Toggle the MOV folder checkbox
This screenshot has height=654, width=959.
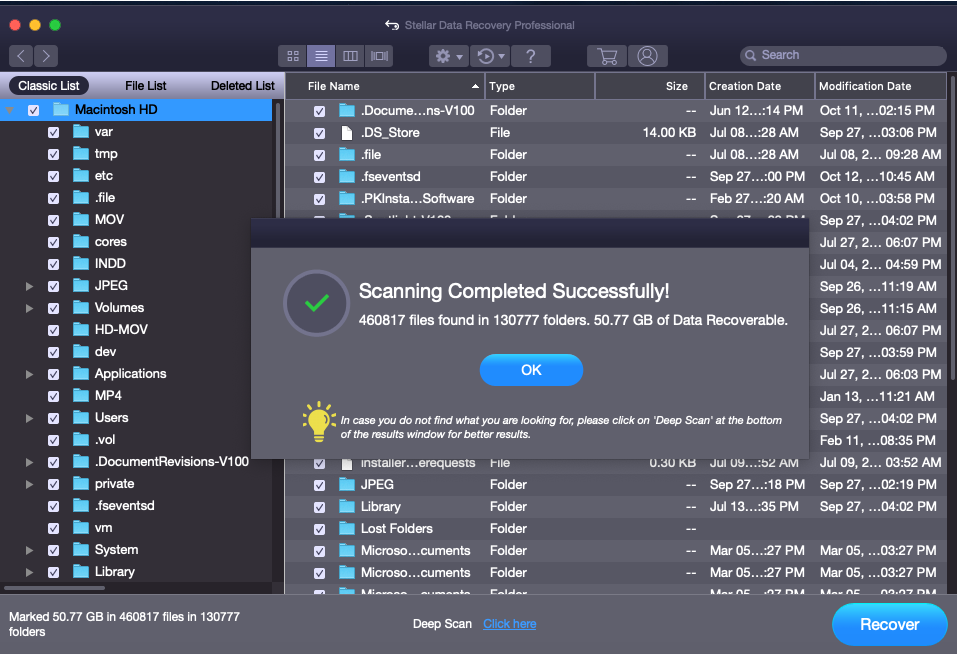(53, 220)
